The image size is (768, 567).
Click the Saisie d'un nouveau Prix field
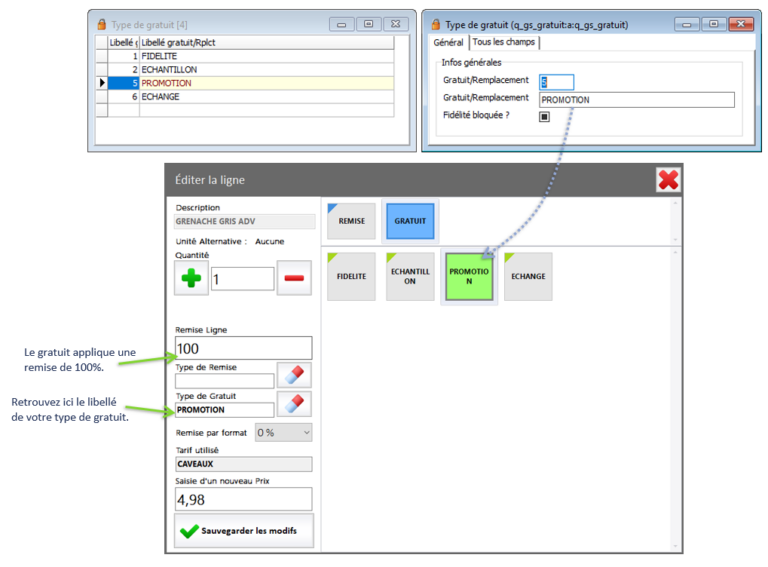pyautogui.click(x=243, y=499)
